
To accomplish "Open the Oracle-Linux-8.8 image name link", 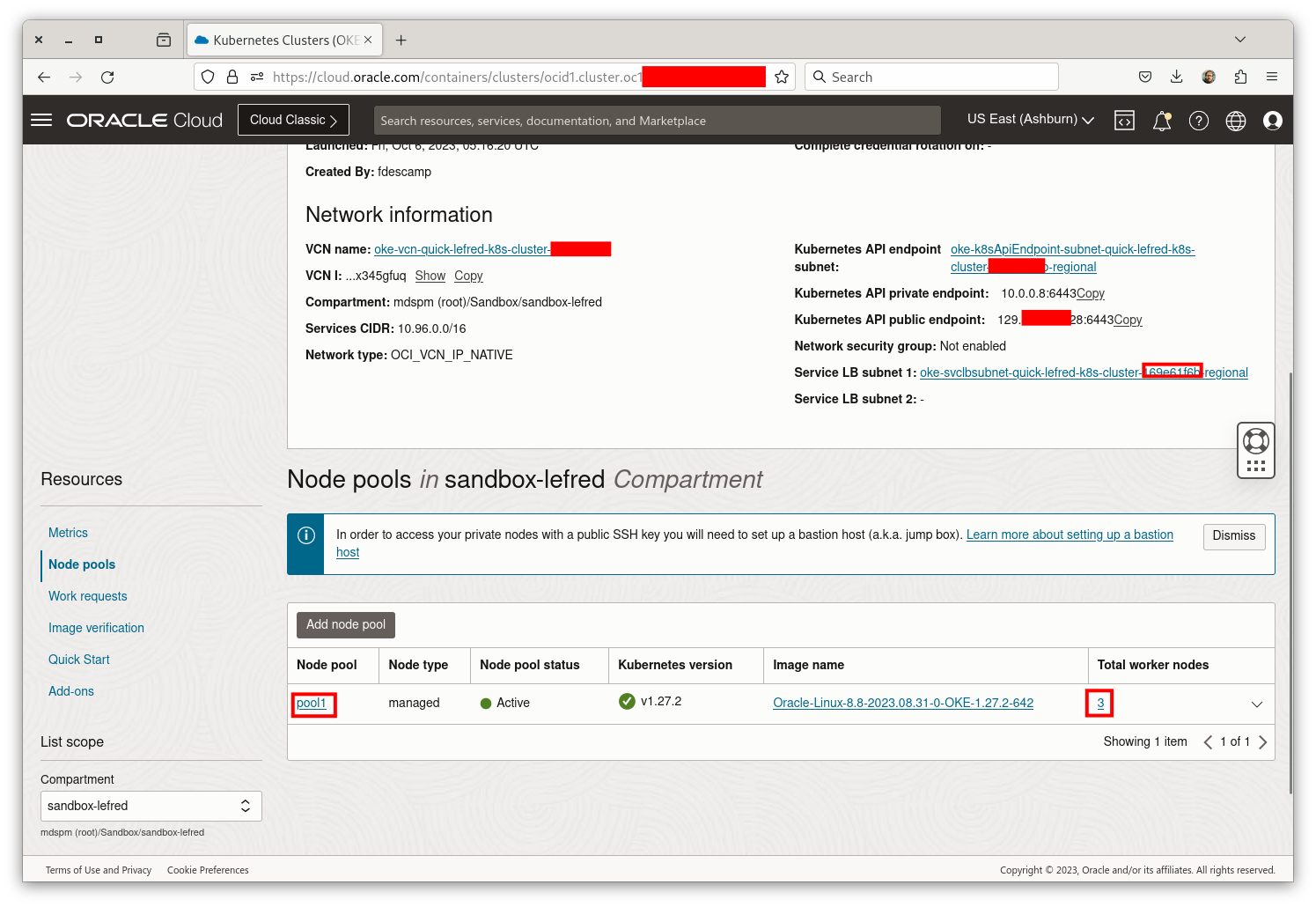I will [903, 703].
